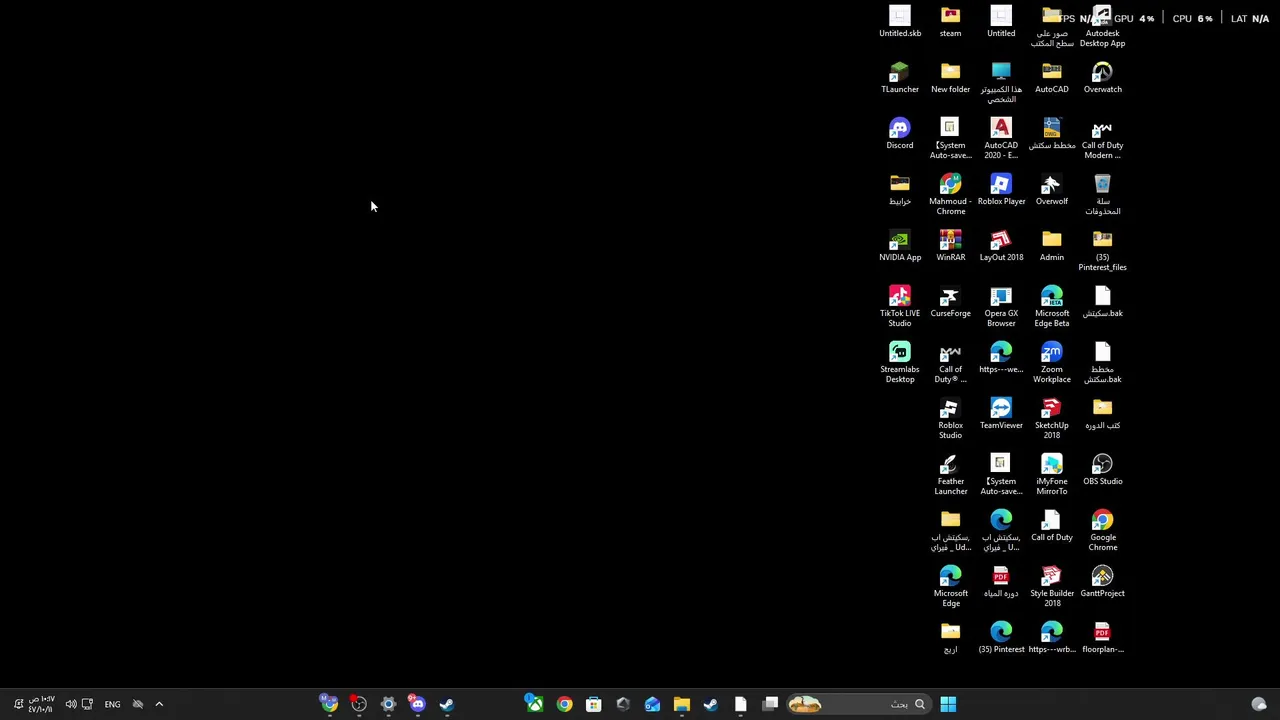The width and height of the screenshot is (1280, 720).
Task: Open Microsoft Store from taskbar
Action: (593, 704)
